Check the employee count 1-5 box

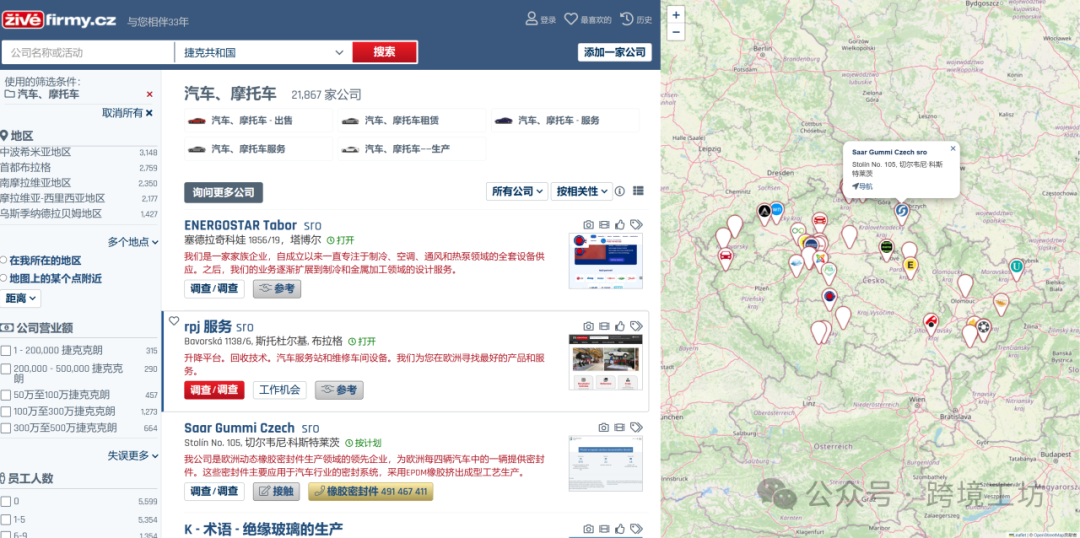point(6,520)
